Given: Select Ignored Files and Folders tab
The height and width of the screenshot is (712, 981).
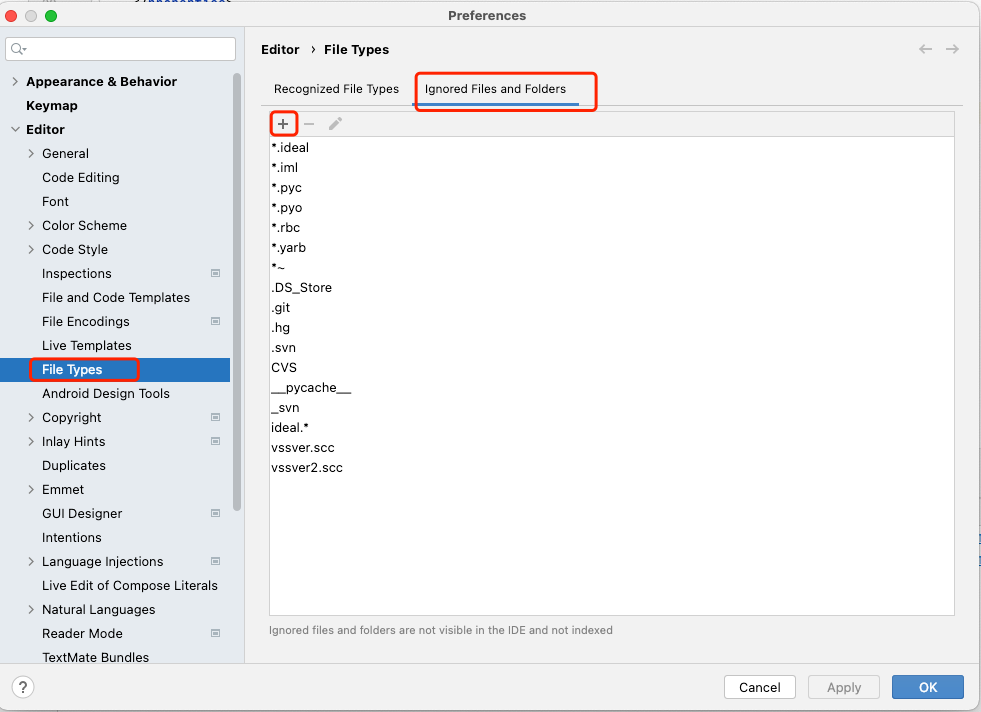Looking at the screenshot, I should [495, 89].
